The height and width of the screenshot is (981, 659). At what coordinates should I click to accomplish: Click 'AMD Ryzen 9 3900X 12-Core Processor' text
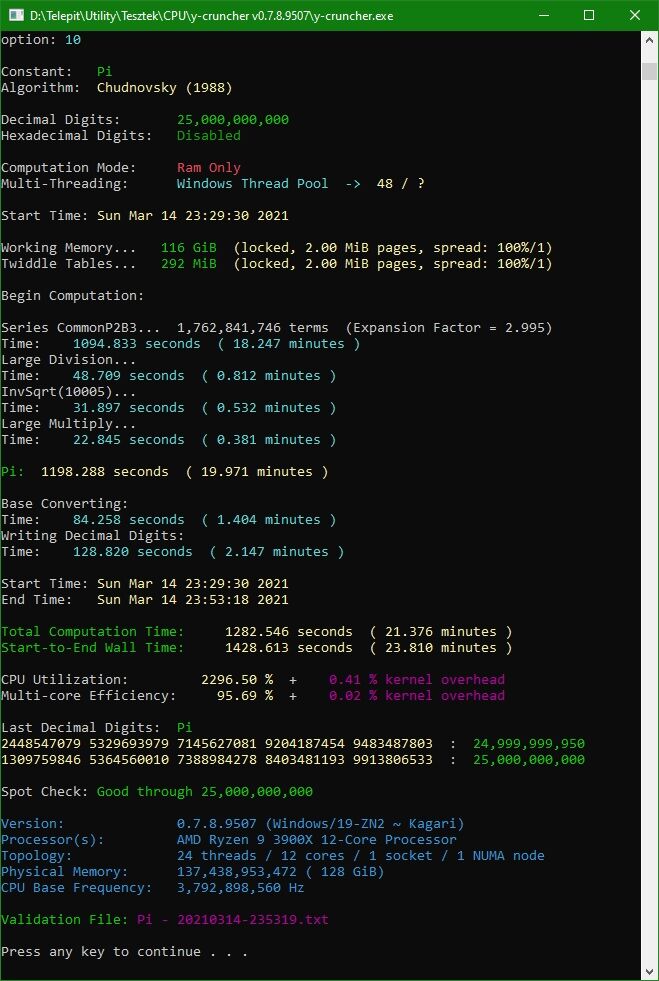pyautogui.click(x=317, y=840)
